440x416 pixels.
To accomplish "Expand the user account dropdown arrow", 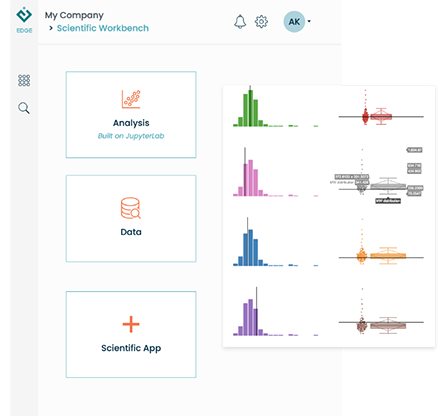I will pyautogui.click(x=309, y=21).
